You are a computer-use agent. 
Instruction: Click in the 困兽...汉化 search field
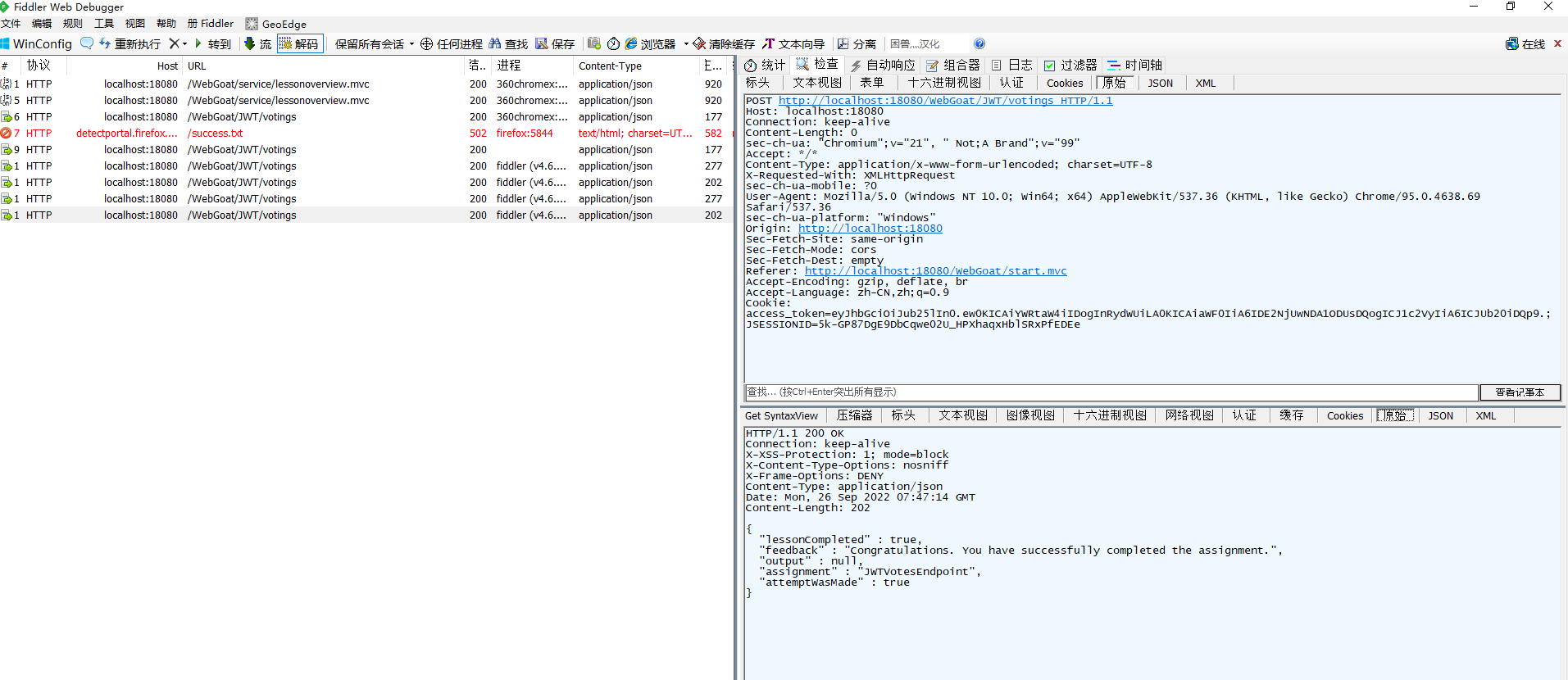[926, 43]
